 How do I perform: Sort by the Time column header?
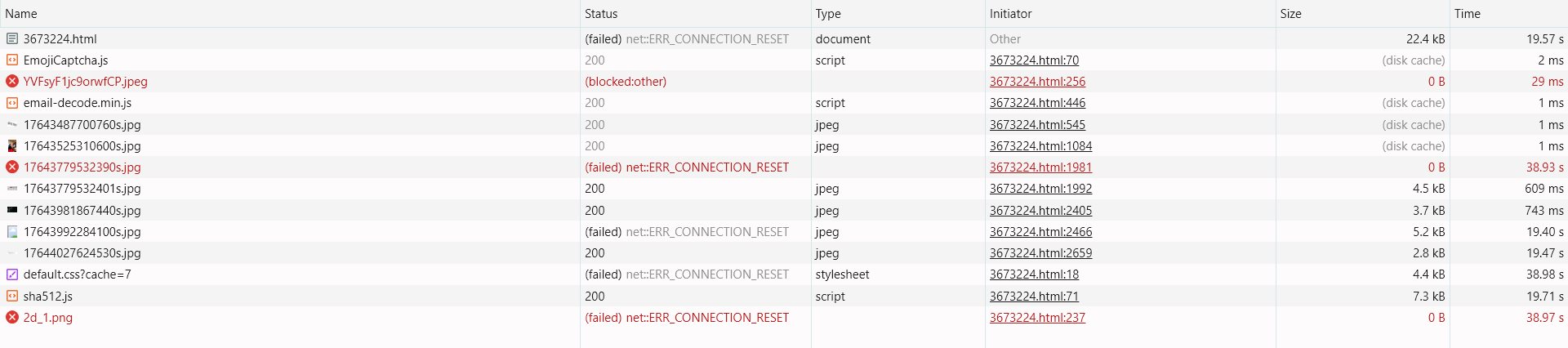pyautogui.click(x=1468, y=14)
